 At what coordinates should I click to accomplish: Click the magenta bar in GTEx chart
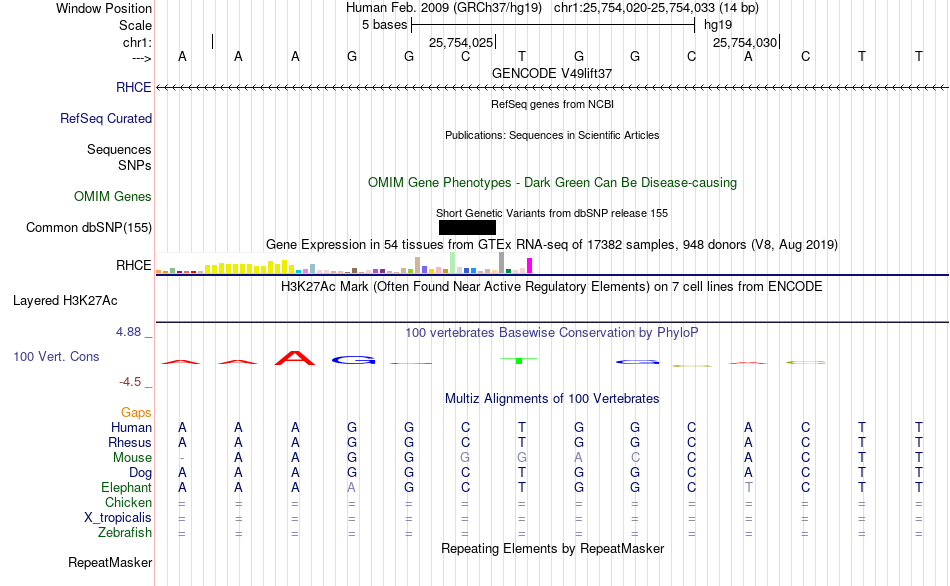click(x=530, y=265)
